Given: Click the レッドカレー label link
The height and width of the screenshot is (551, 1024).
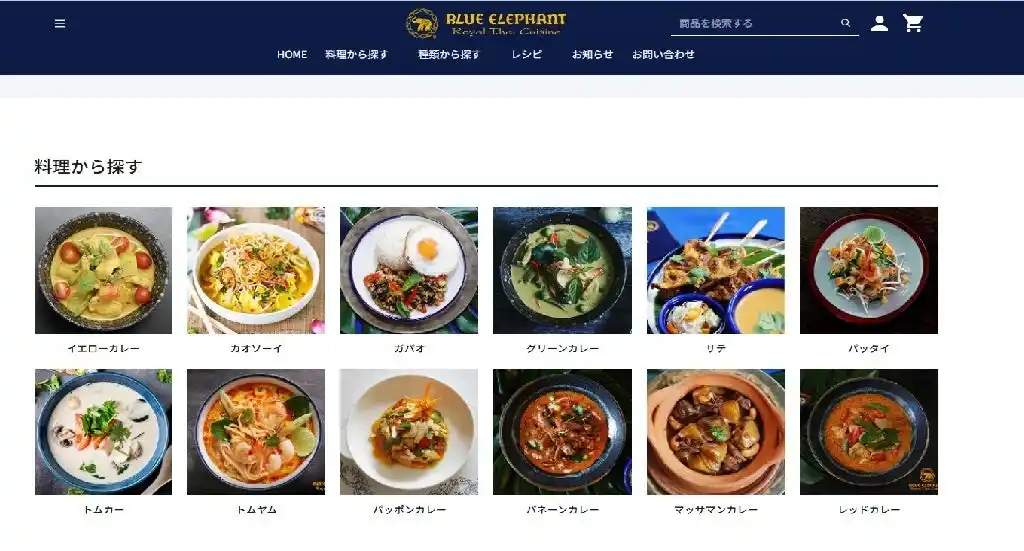Looking at the screenshot, I should tap(869, 509).
